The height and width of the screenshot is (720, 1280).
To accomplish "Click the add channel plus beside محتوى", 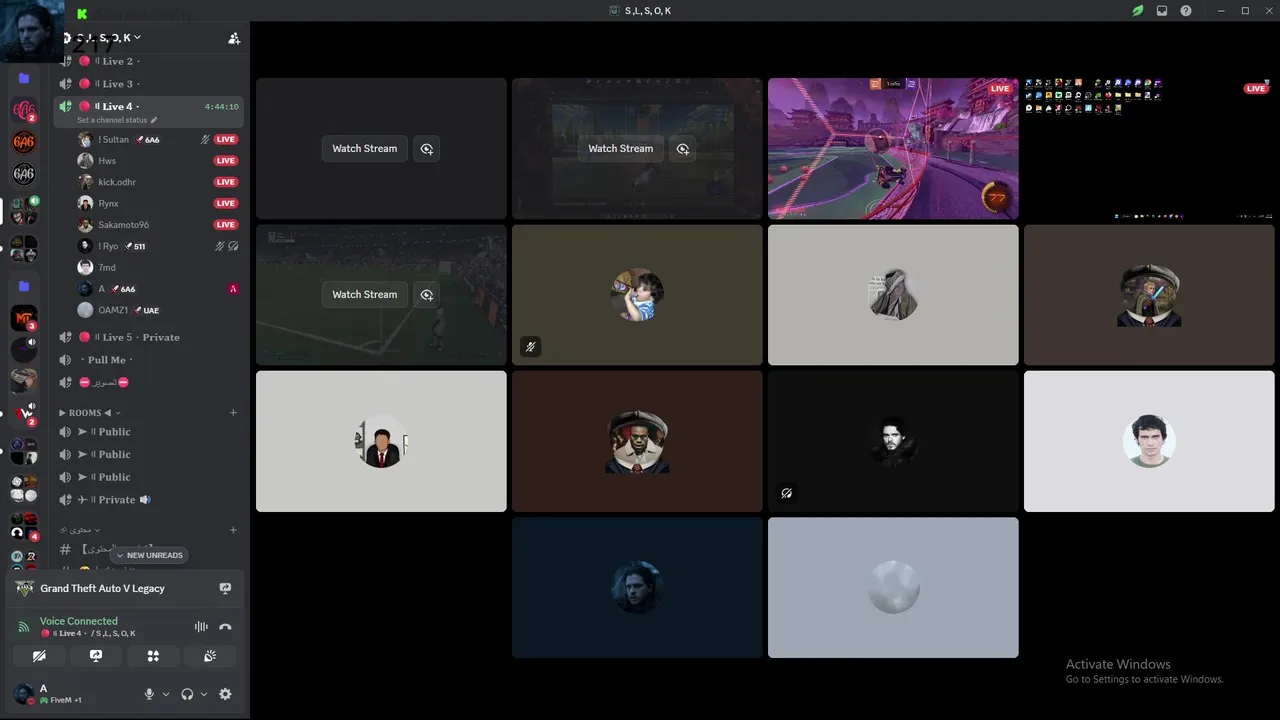I will coord(233,530).
